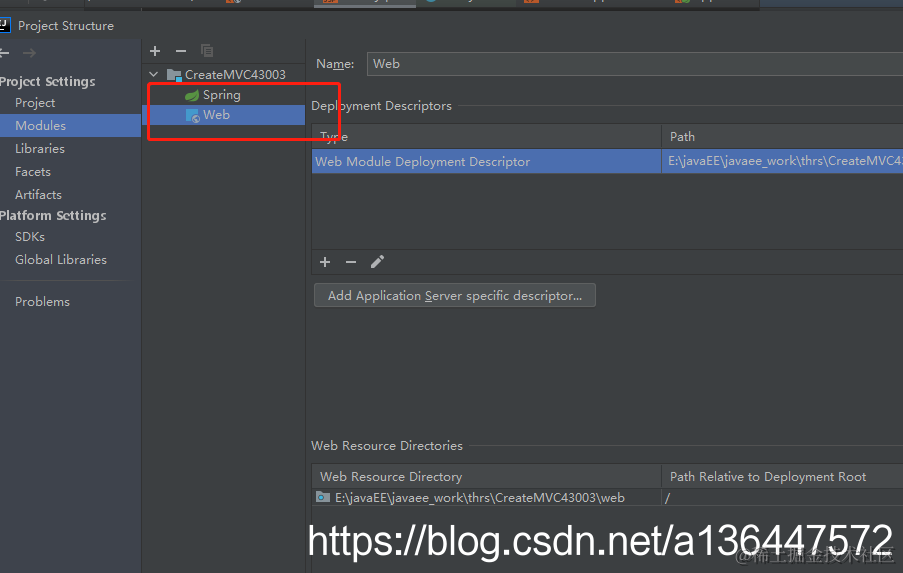
Task: Click the IntelliJ icon in title bar
Action: point(5,25)
